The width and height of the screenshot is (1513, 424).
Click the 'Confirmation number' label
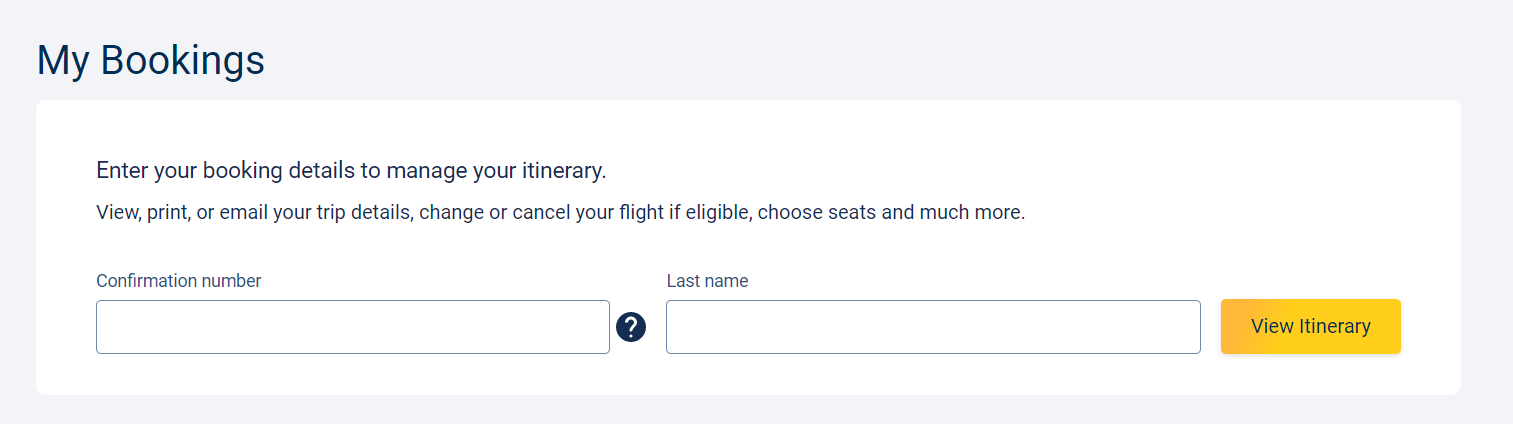179,281
